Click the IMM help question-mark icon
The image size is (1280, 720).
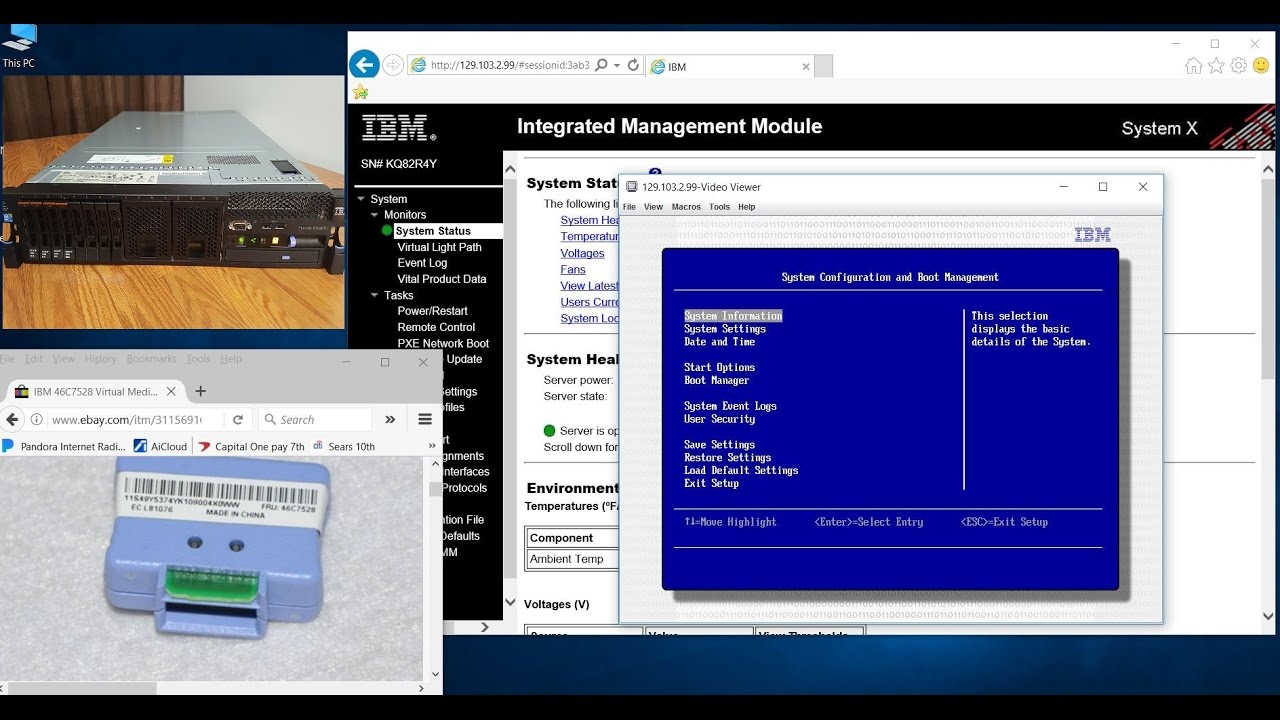click(655, 173)
